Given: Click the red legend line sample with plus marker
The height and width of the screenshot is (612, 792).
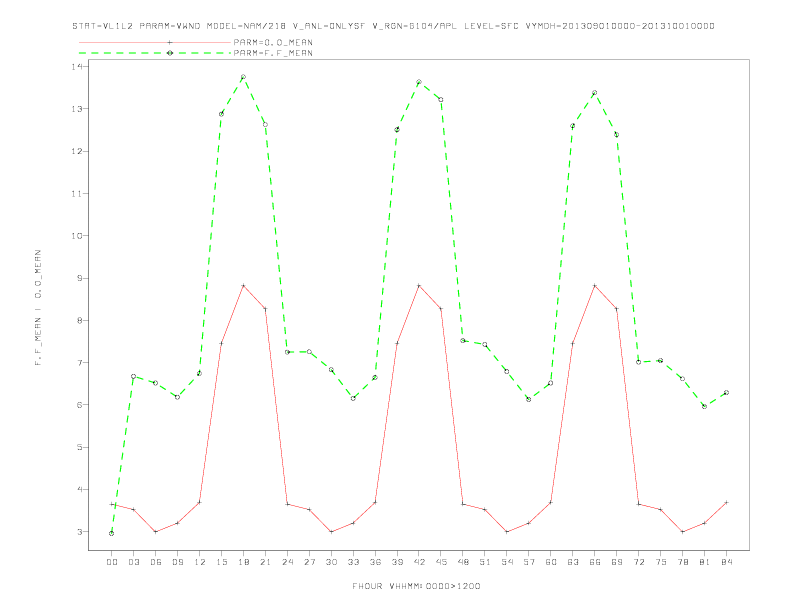Looking at the screenshot, I should [x=155, y=42].
